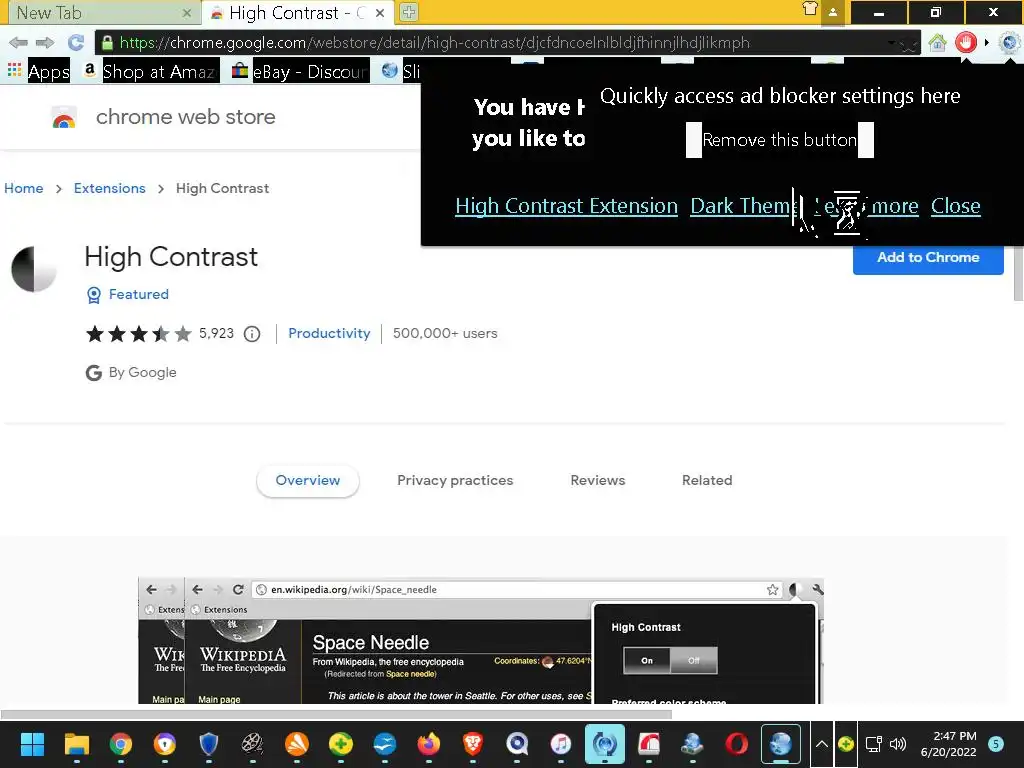Open High Contrast Extension link in popup
Image resolution: width=1024 pixels, height=768 pixels.
[x=566, y=206]
